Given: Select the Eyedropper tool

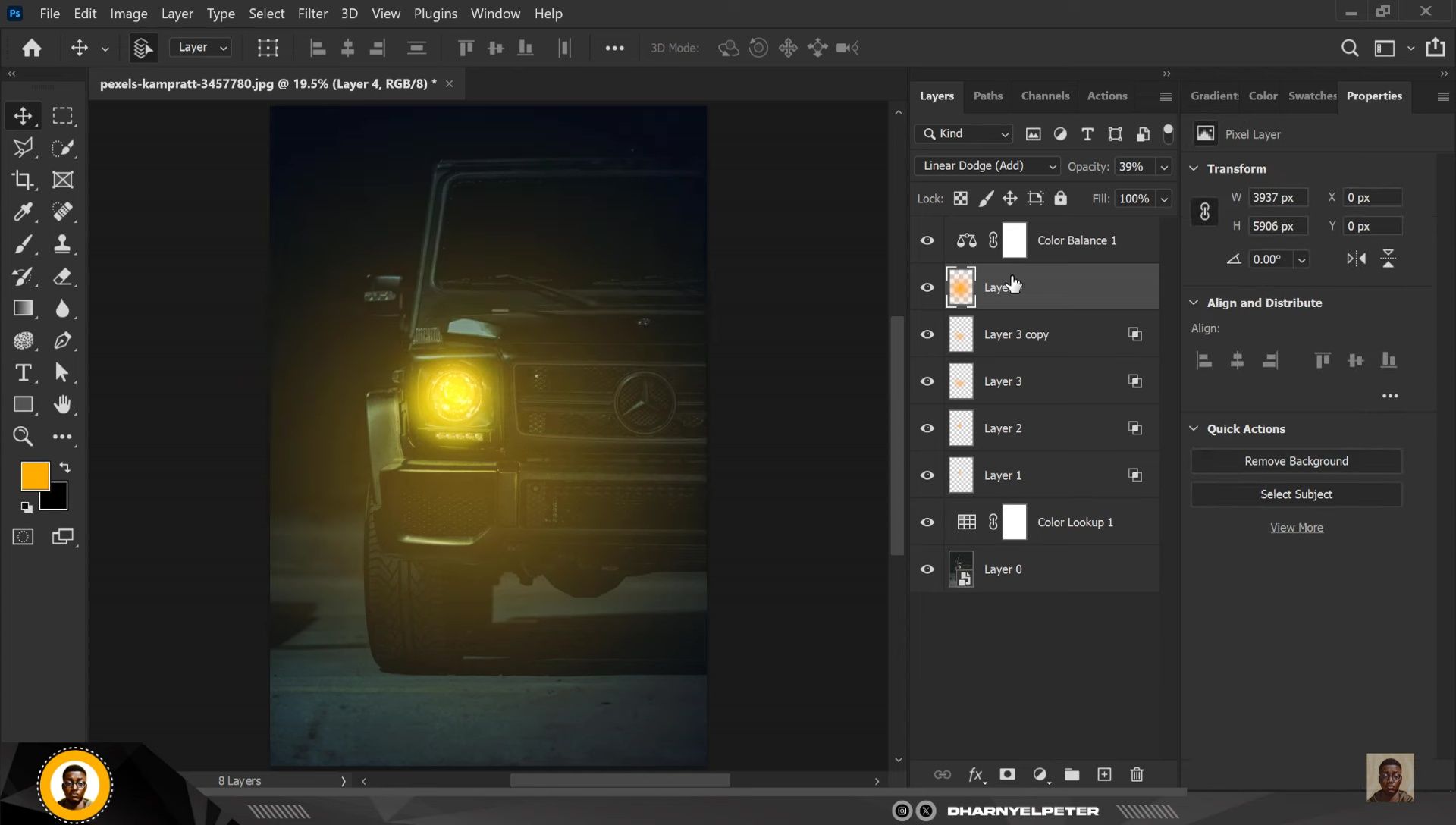Looking at the screenshot, I should point(23,212).
